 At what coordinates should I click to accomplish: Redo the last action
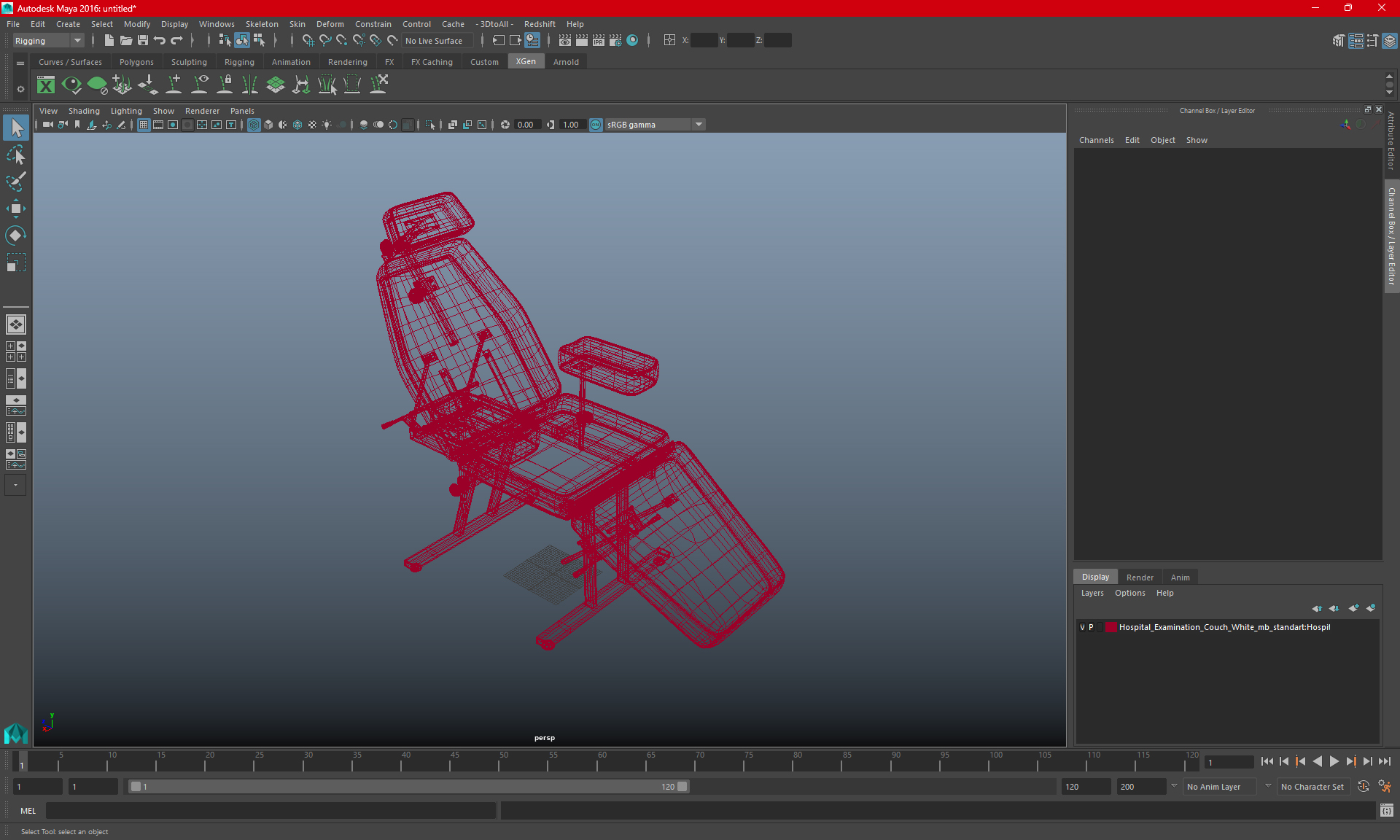tap(176, 41)
